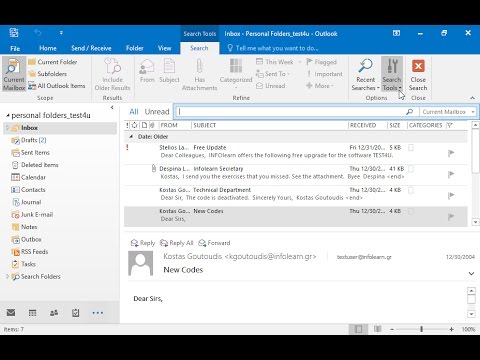Open the Send / Receive tab

(x=91, y=48)
